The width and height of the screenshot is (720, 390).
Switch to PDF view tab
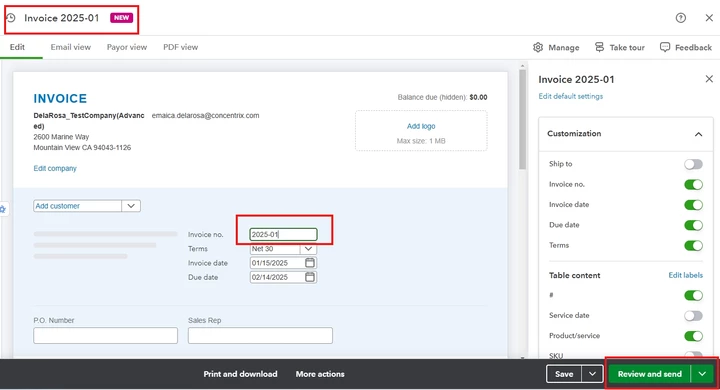click(x=180, y=47)
